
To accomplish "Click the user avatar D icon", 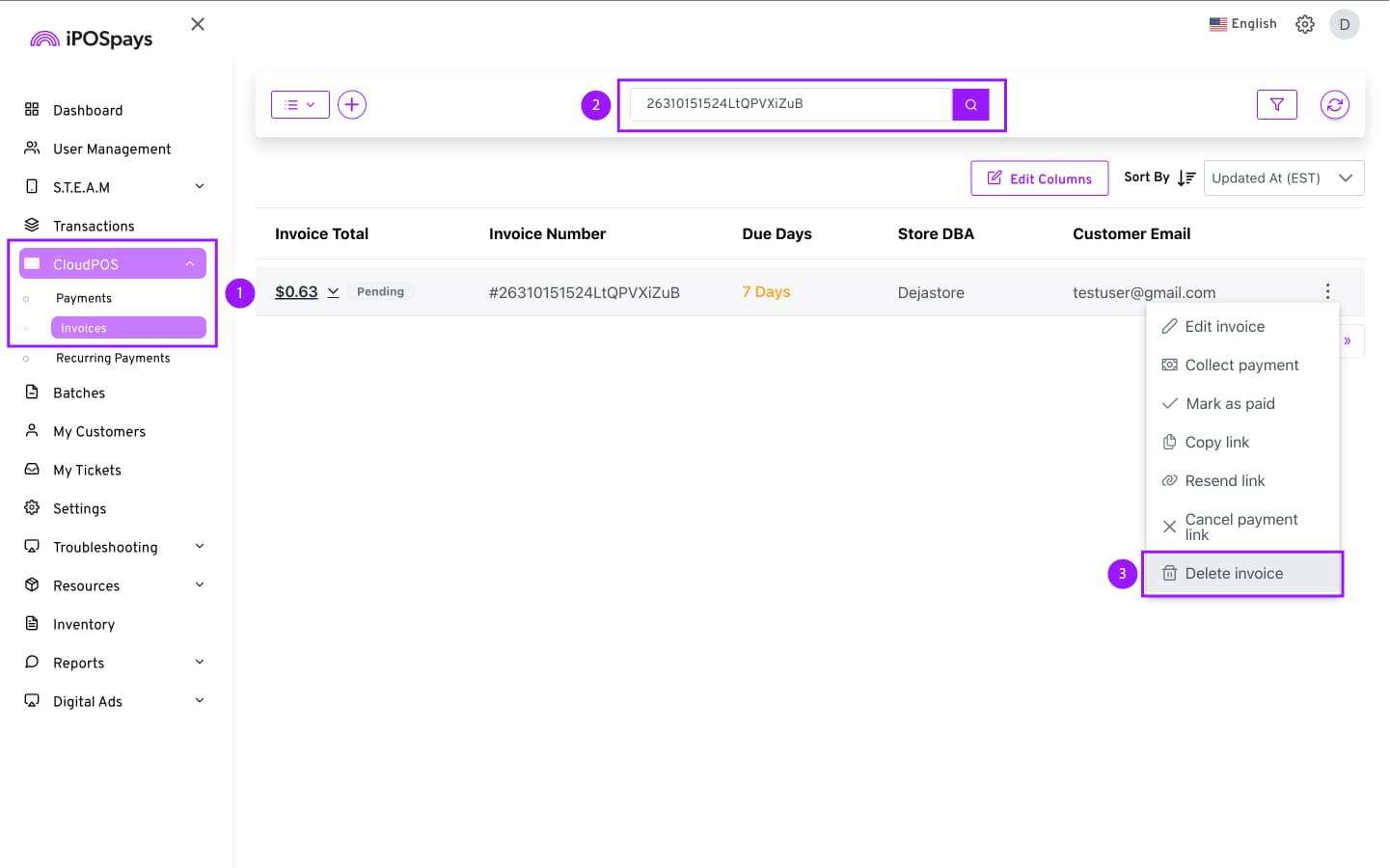I will (1344, 24).
